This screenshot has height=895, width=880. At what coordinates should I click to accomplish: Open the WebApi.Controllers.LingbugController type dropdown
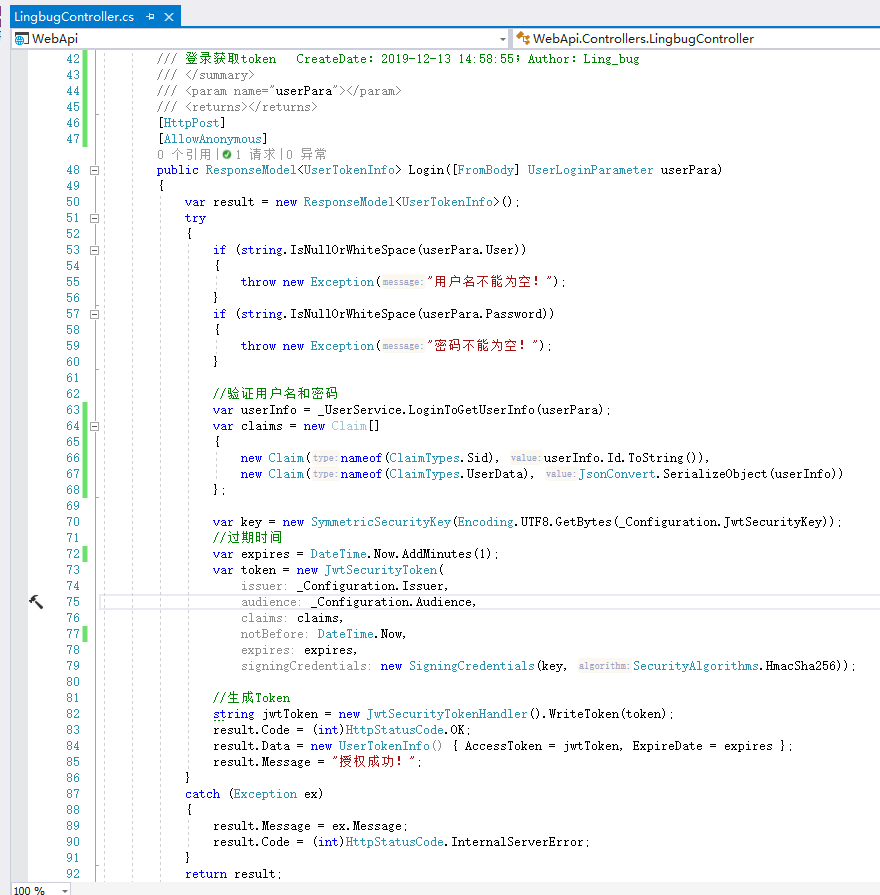tap(696, 39)
